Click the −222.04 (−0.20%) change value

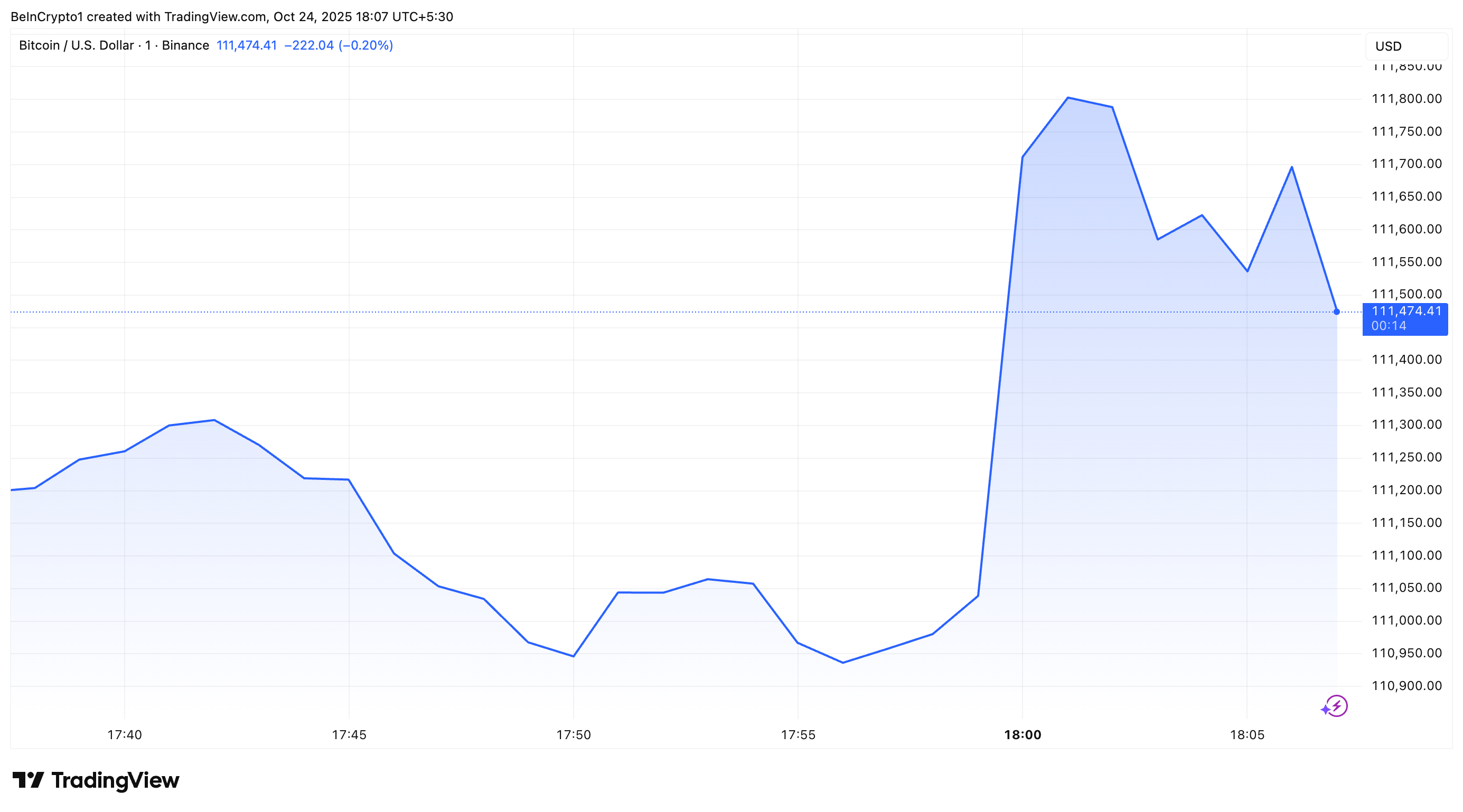[x=339, y=45]
